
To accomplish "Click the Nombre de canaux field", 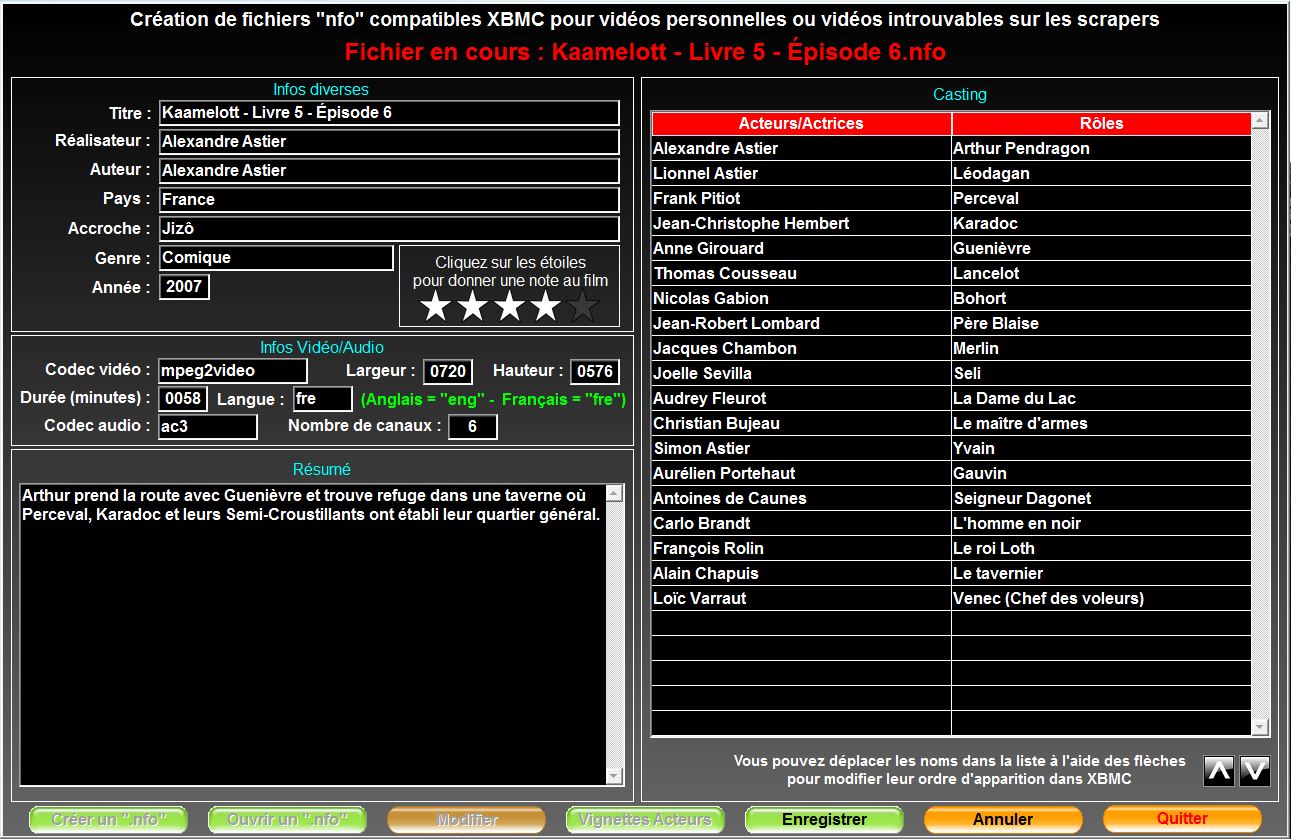I will tap(472, 427).
